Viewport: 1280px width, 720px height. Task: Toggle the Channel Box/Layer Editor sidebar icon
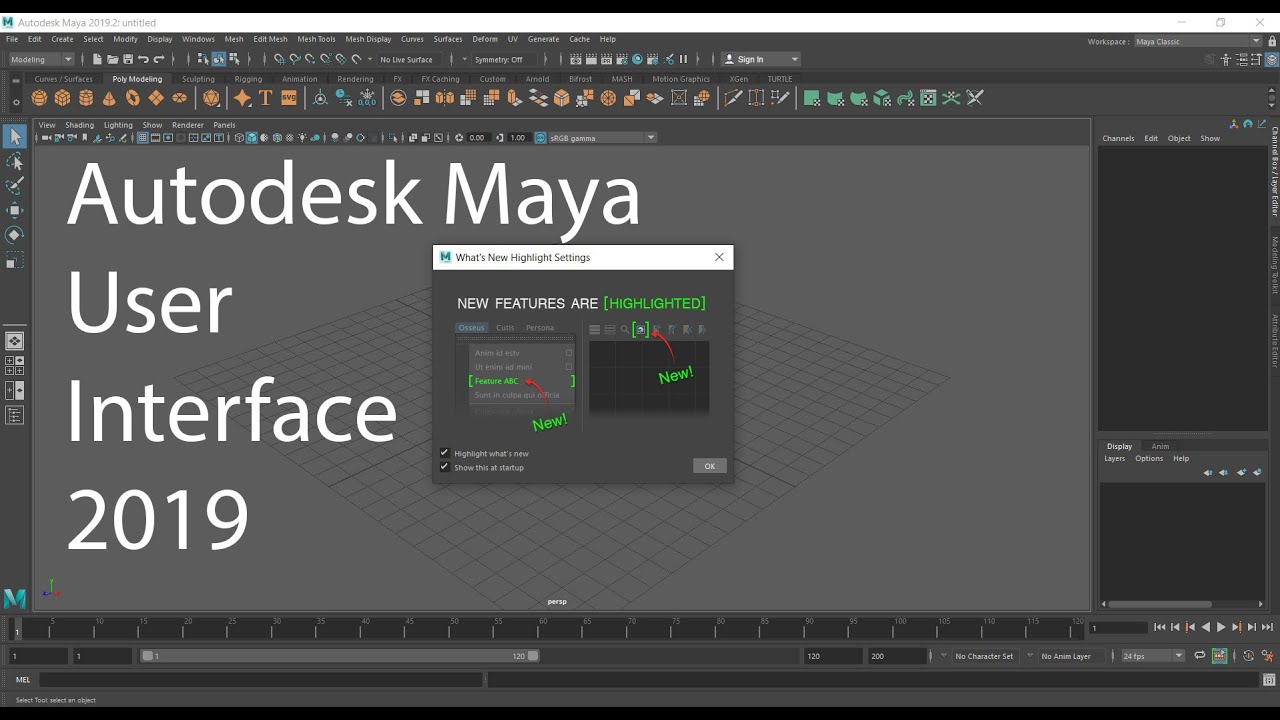point(1271,59)
